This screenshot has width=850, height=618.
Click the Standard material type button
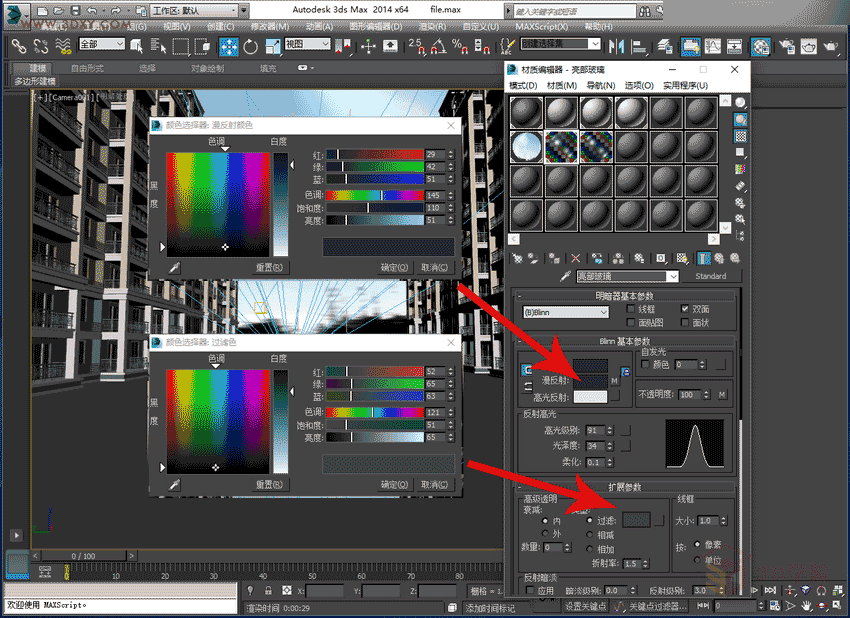710,276
